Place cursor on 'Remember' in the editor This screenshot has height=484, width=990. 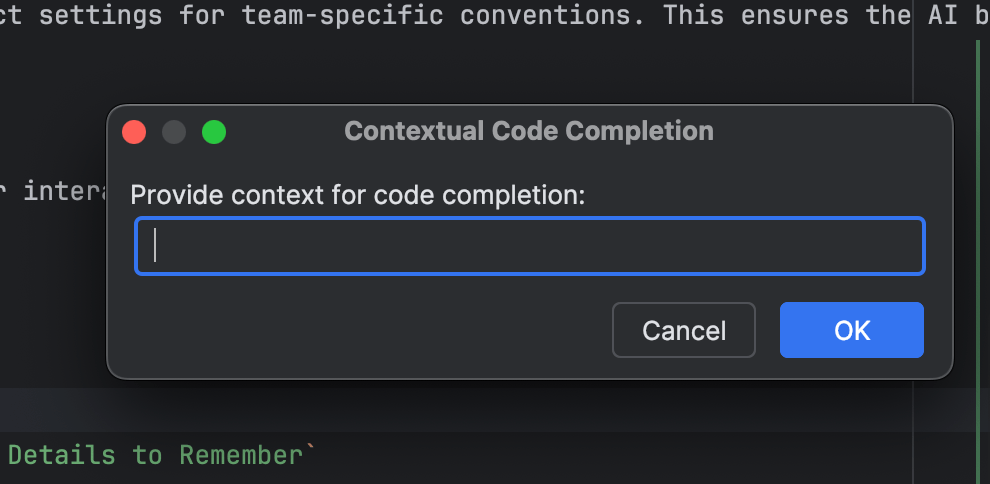(x=241, y=456)
